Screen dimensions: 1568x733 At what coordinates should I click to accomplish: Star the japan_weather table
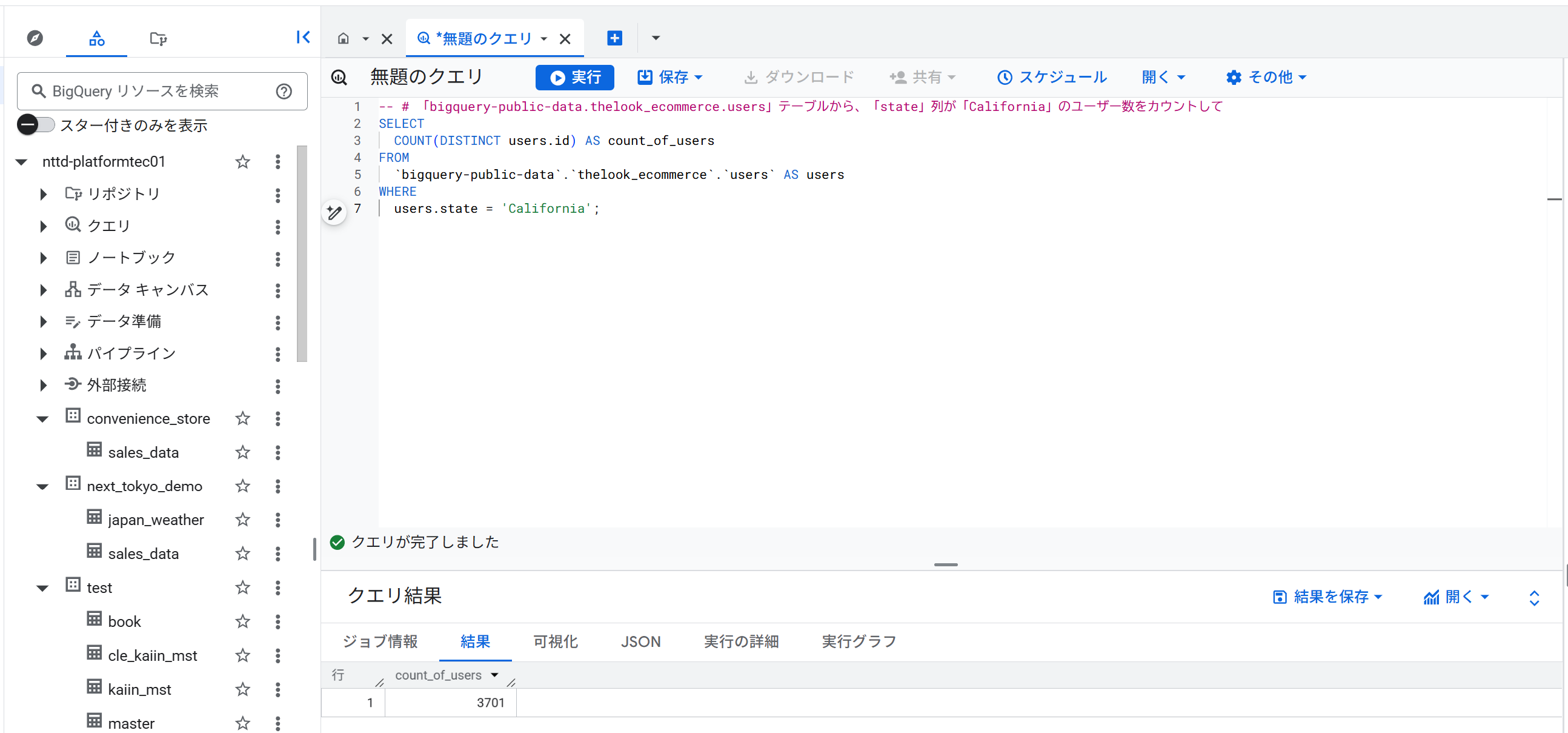coord(242,519)
